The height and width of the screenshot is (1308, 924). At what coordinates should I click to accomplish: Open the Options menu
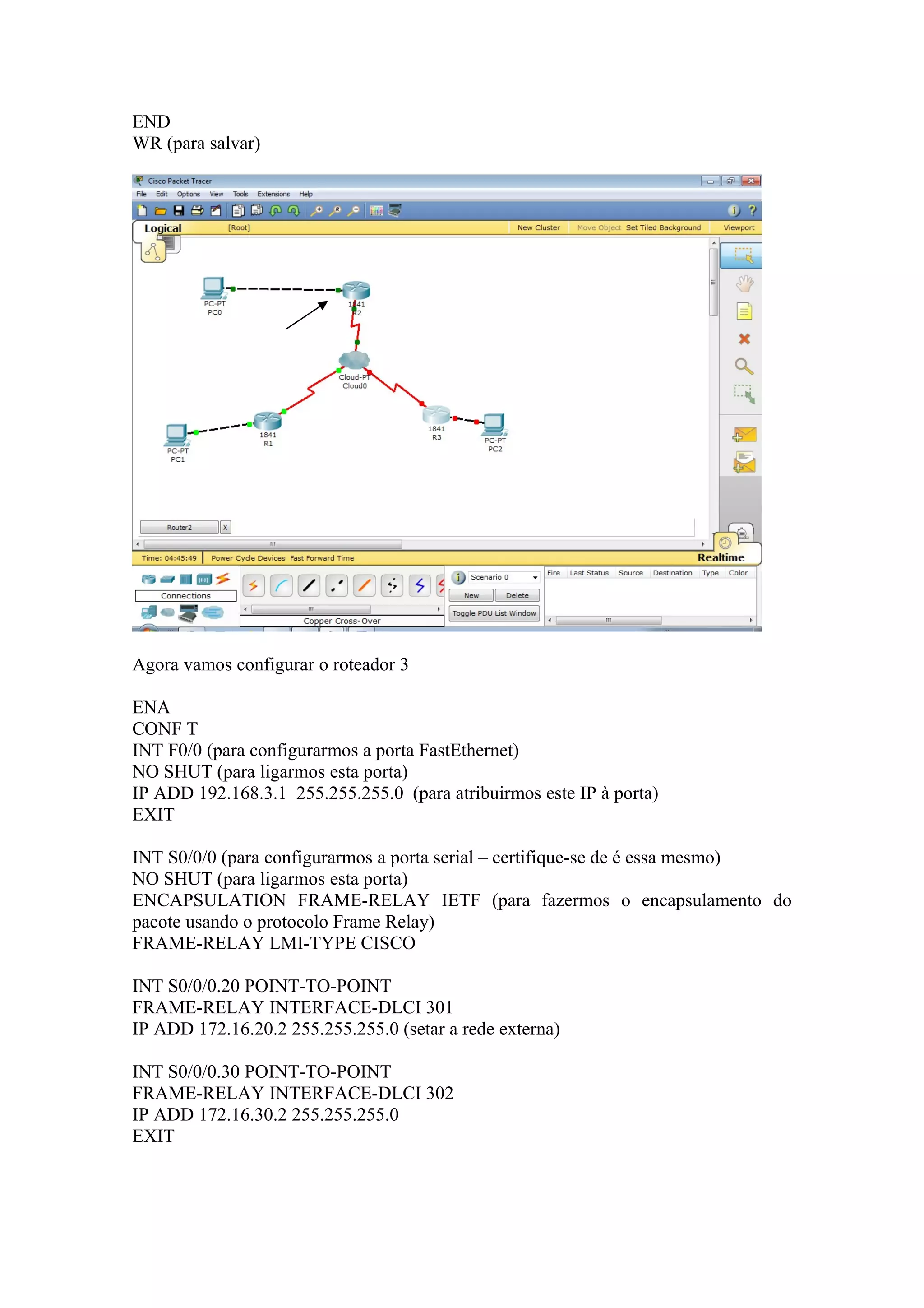click(x=189, y=194)
